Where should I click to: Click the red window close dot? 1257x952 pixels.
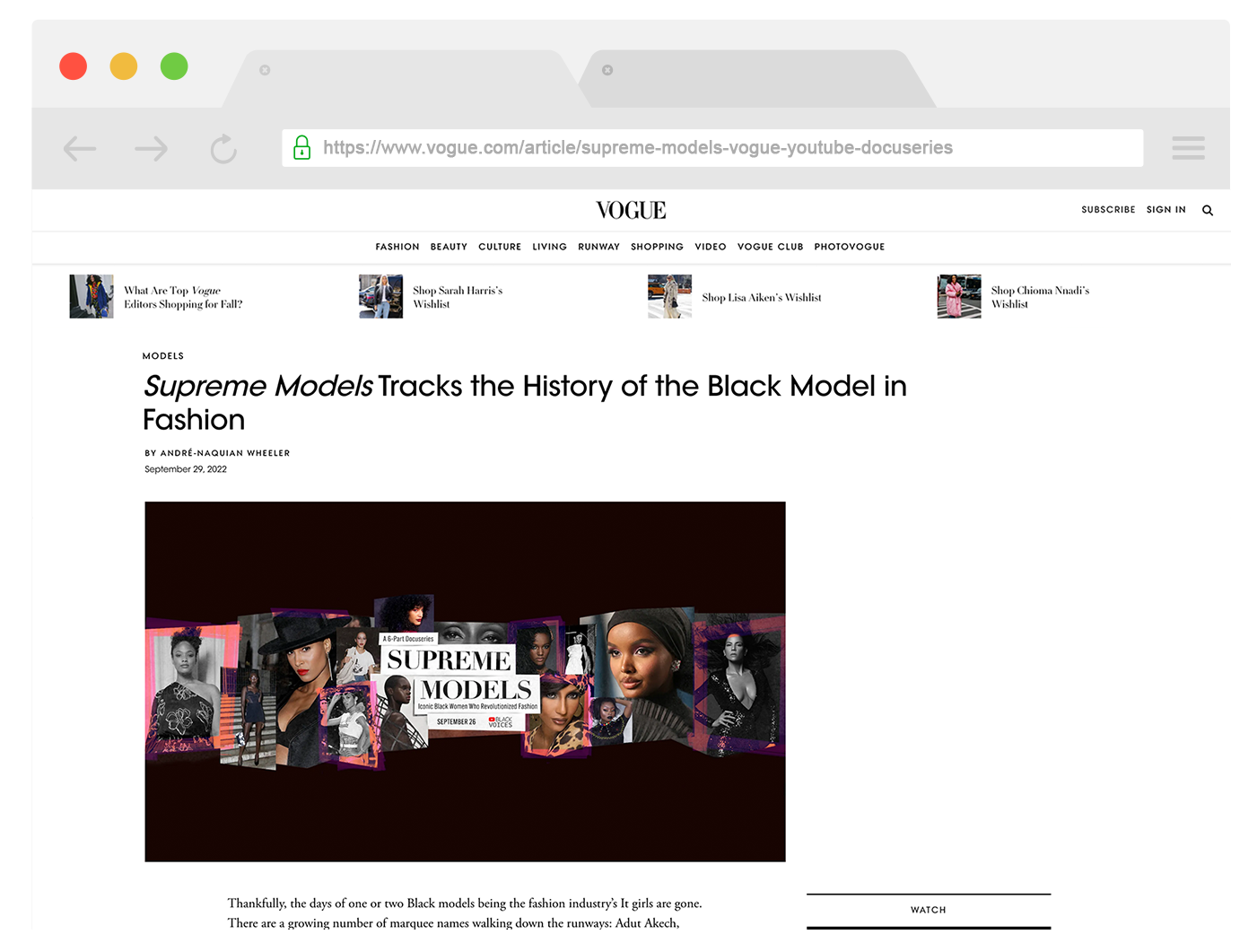[74, 66]
